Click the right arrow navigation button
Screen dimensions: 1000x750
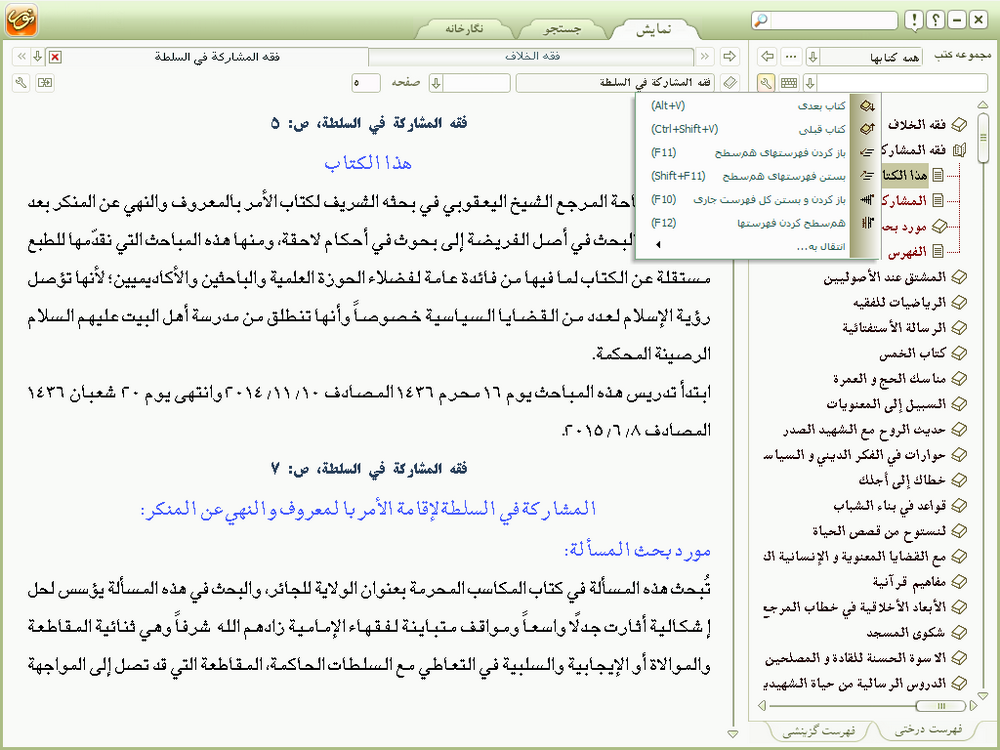[x=729, y=56]
